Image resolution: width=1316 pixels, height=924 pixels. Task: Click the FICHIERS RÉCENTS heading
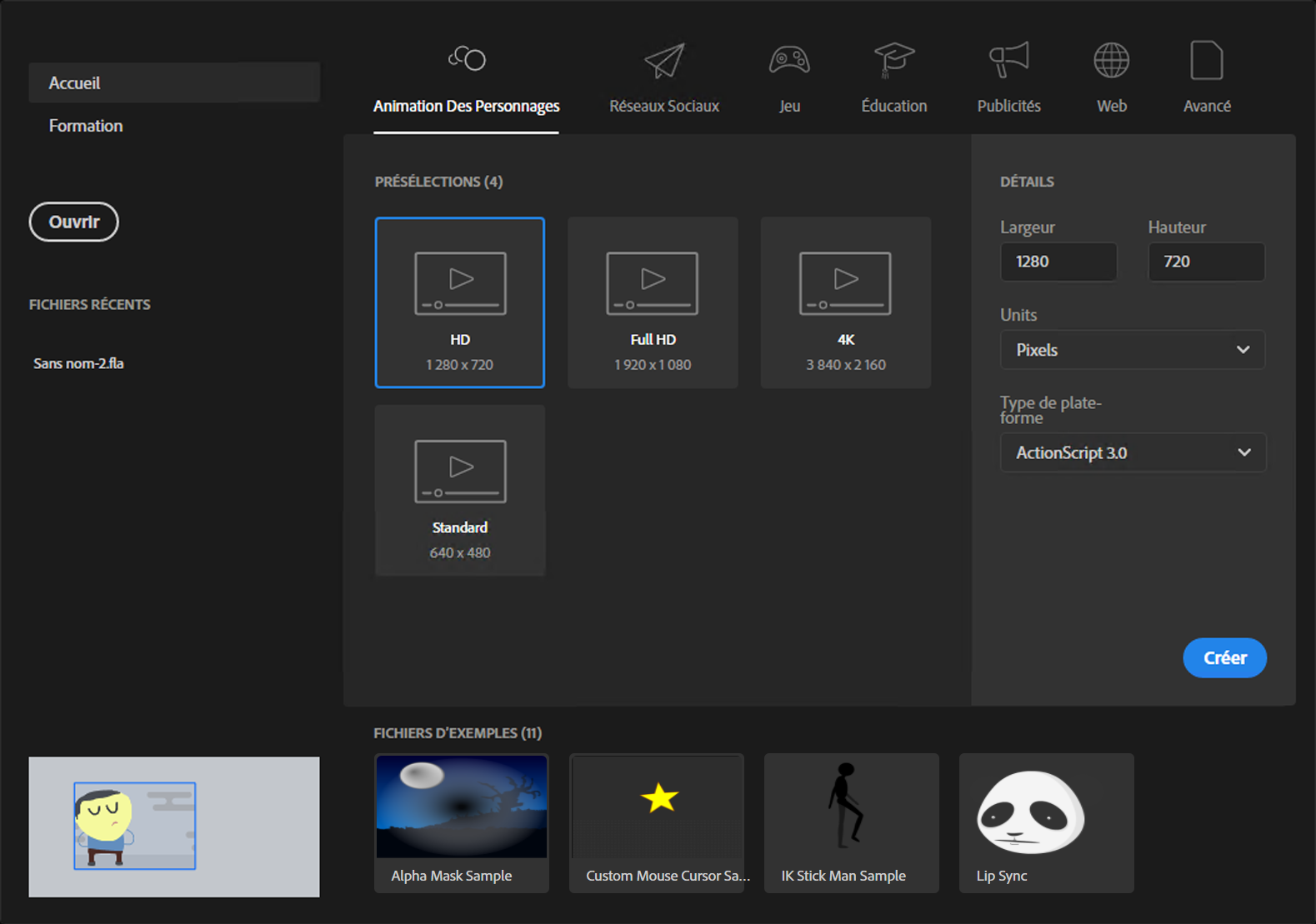(90, 305)
